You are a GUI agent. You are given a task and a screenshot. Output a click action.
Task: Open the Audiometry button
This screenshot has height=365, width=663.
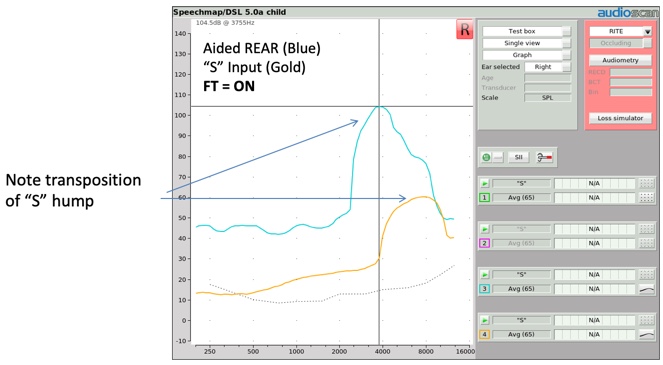[x=620, y=60]
